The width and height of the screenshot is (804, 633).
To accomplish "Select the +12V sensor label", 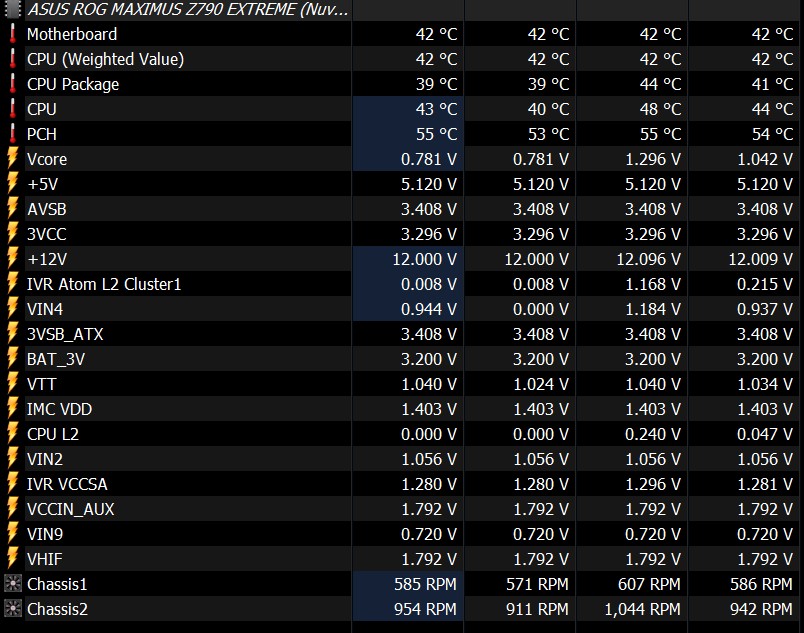I will (x=47, y=259).
